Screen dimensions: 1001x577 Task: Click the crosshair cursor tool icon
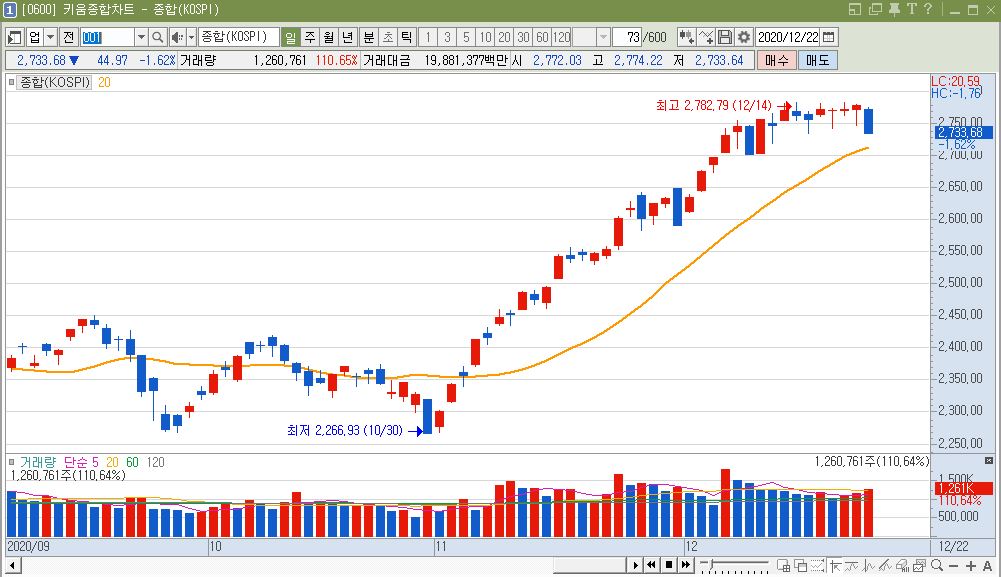[x=834, y=566]
